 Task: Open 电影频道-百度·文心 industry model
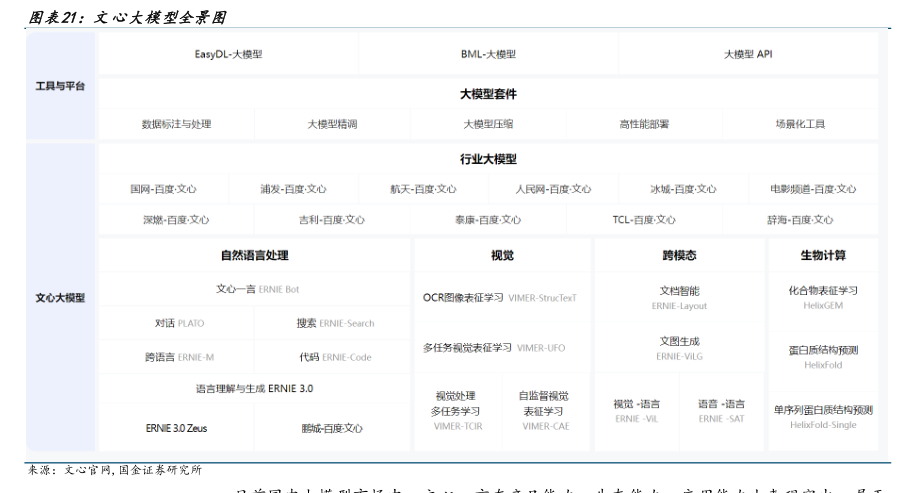(x=813, y=188)
